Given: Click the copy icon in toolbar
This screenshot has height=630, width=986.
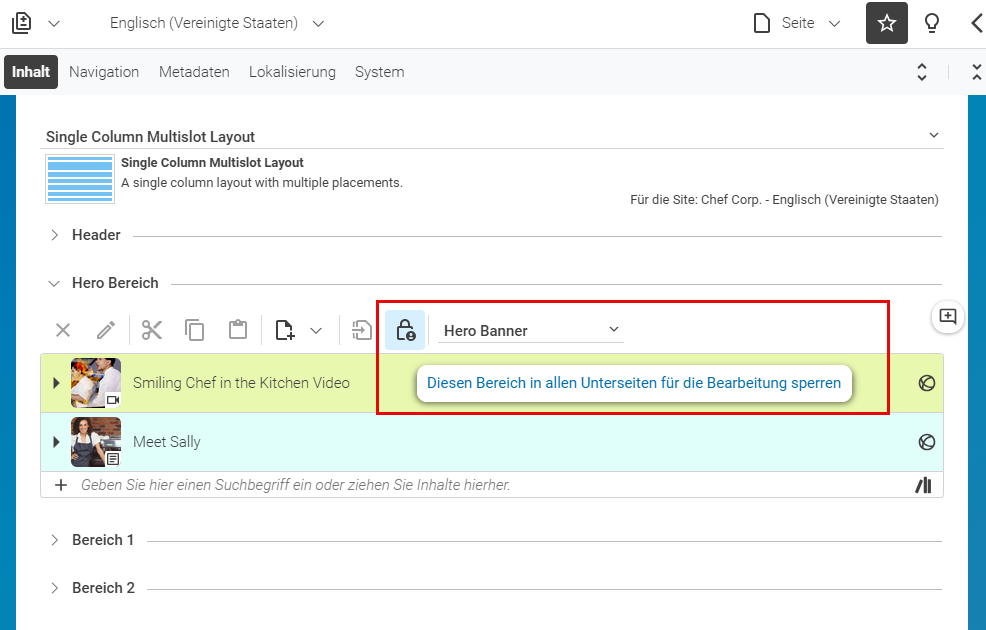Looking at the screenshot, I should click(194, 330).
